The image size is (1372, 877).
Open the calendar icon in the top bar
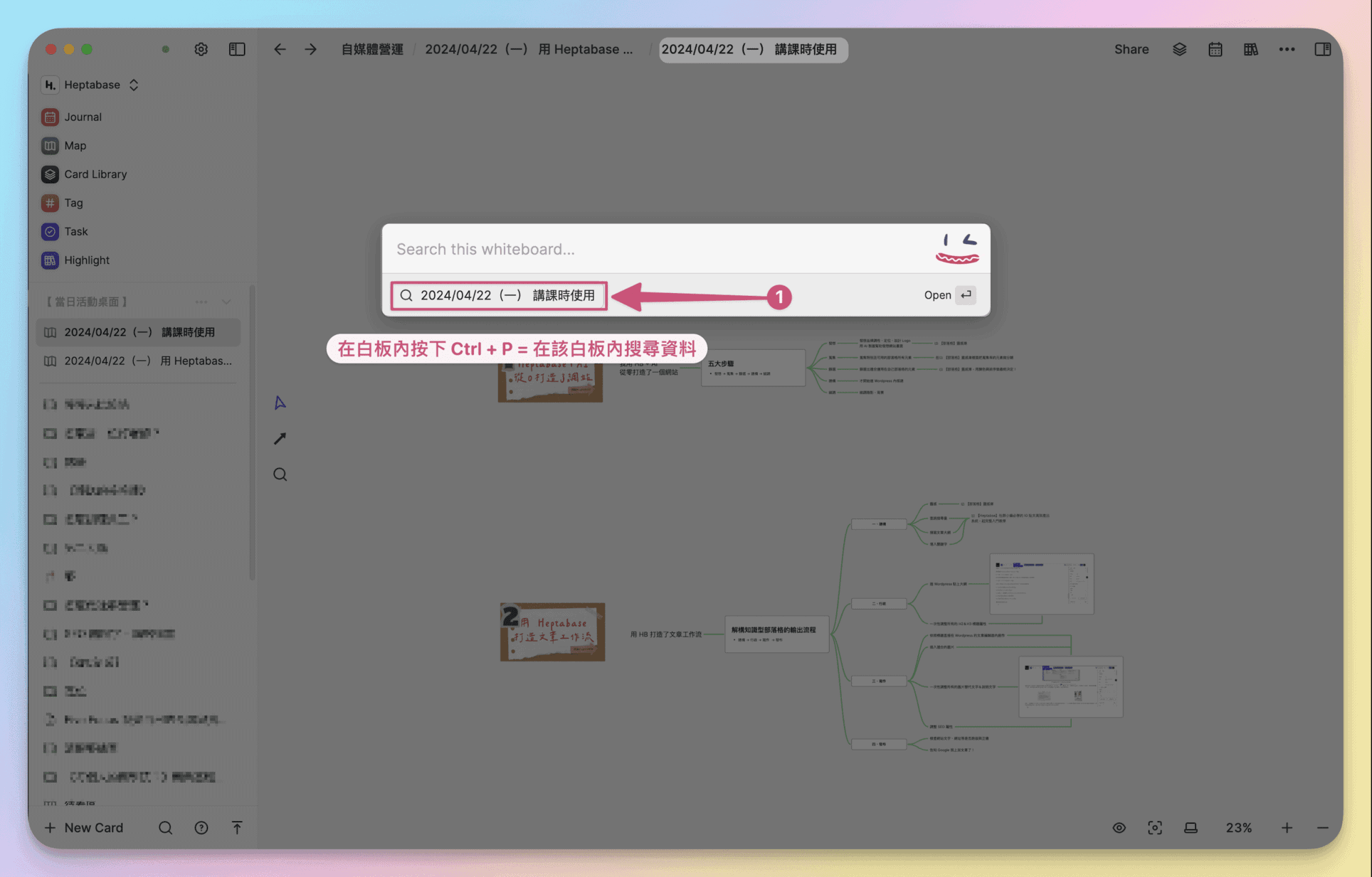1215,49
